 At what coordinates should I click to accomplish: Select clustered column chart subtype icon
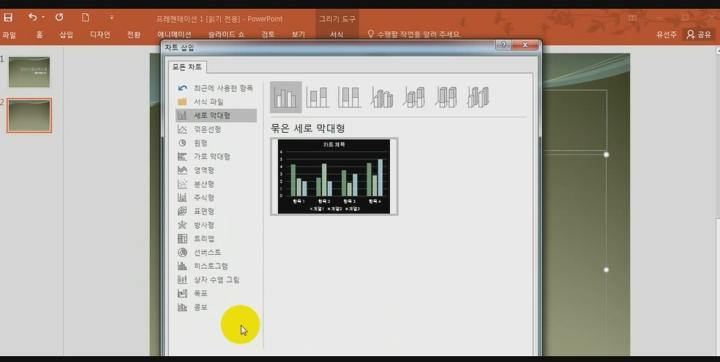coord(286,97)
